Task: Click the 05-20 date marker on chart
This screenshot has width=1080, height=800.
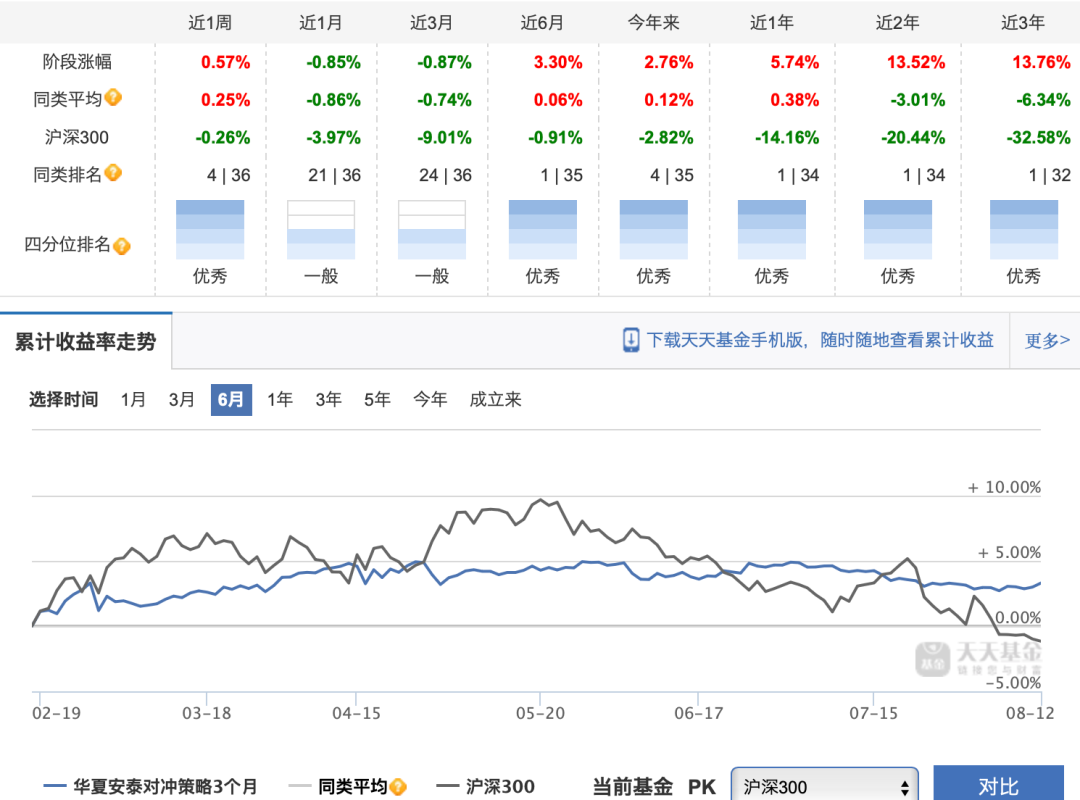Action: 540,713
